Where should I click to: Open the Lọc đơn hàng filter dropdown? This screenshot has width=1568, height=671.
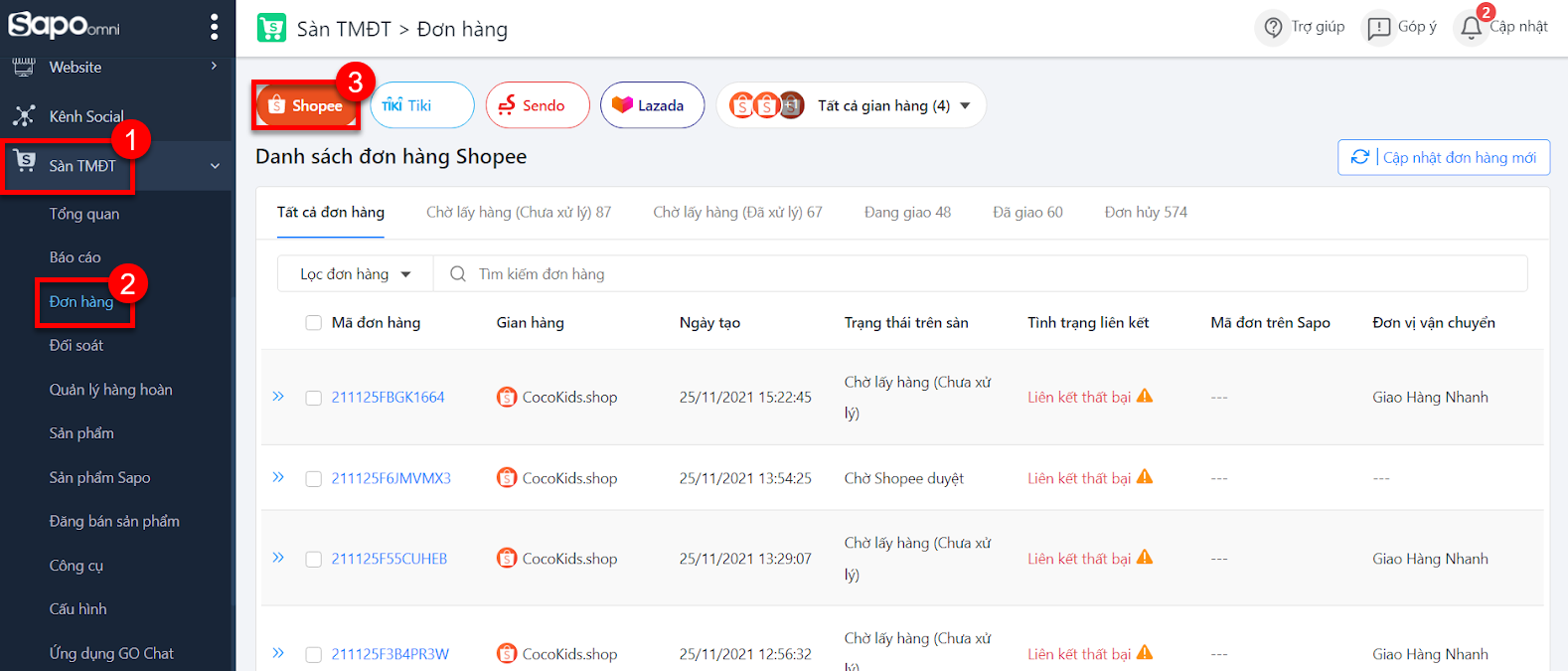355,273
